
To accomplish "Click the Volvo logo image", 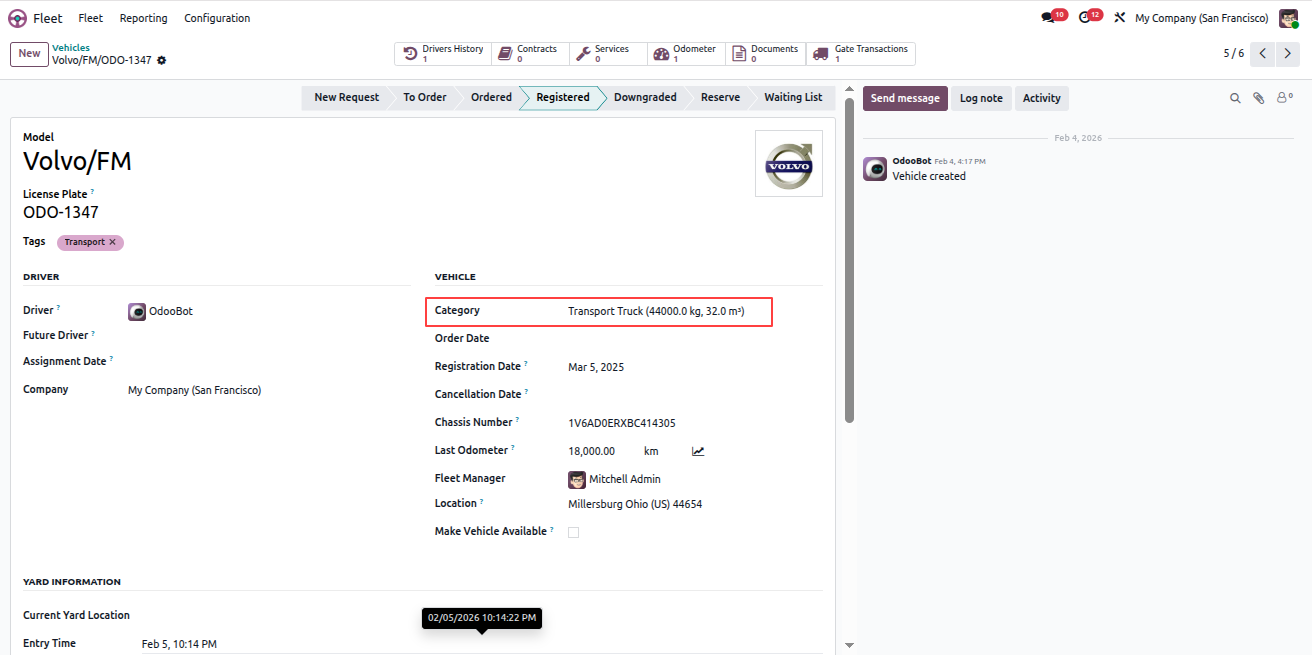I will (x=789, y=163).
